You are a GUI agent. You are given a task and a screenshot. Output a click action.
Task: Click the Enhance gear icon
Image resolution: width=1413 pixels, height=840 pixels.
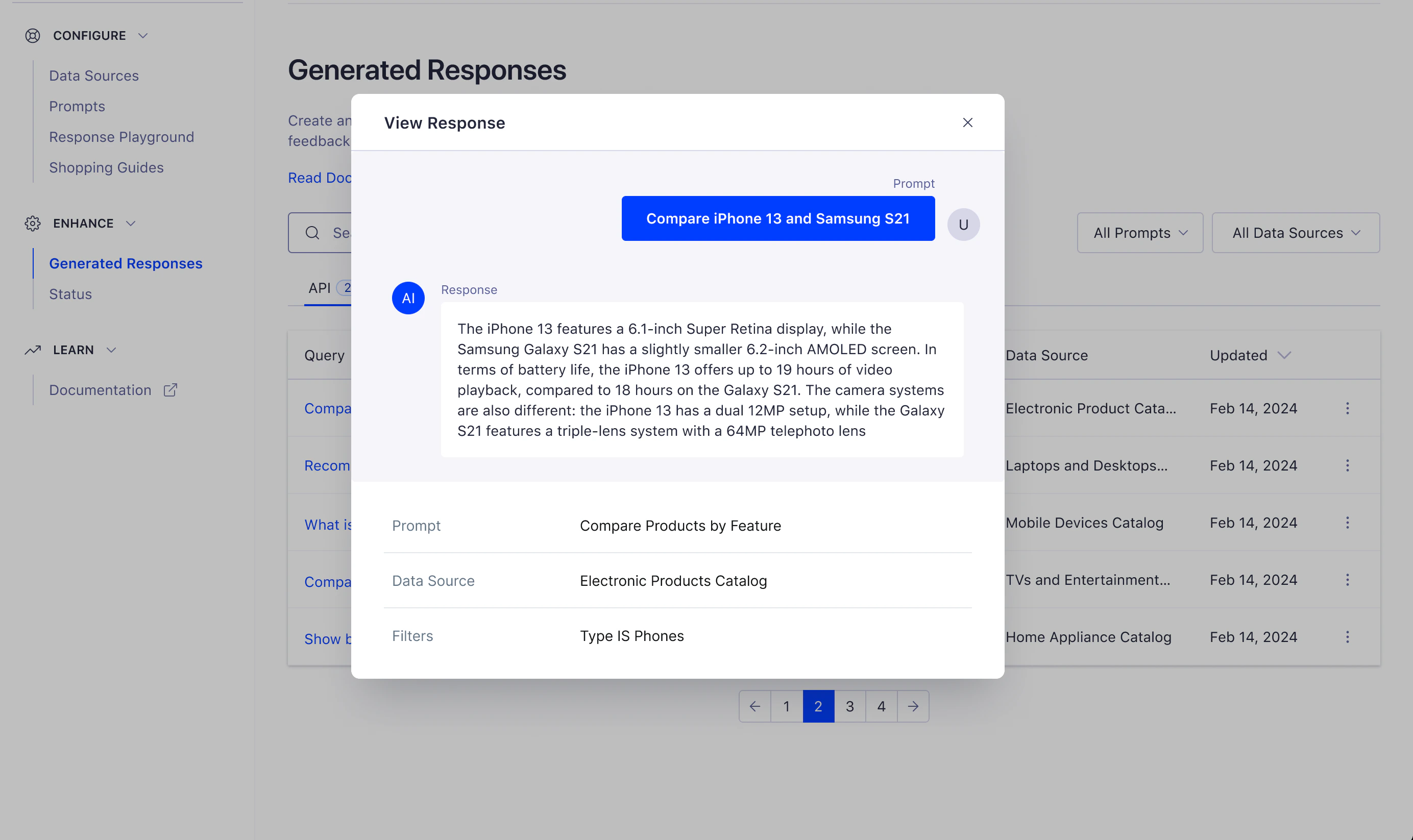point(33,224)
